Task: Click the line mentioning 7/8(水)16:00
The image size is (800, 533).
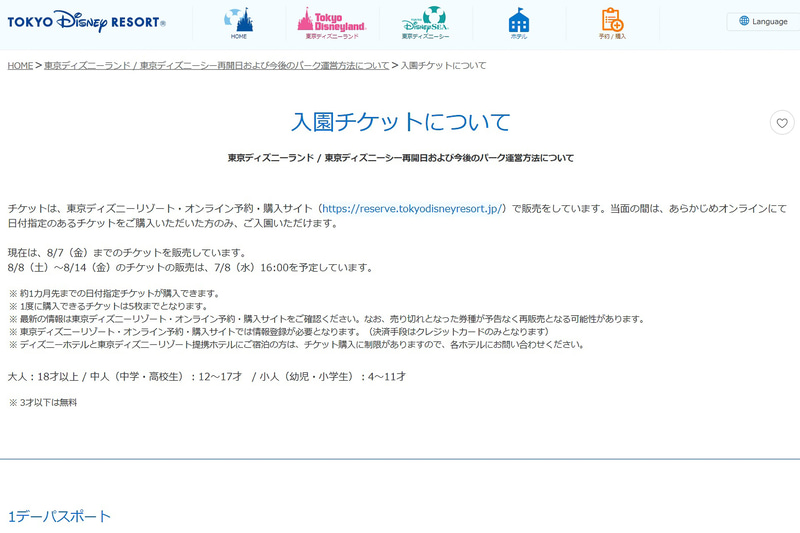Action: (x=190, y=267)
